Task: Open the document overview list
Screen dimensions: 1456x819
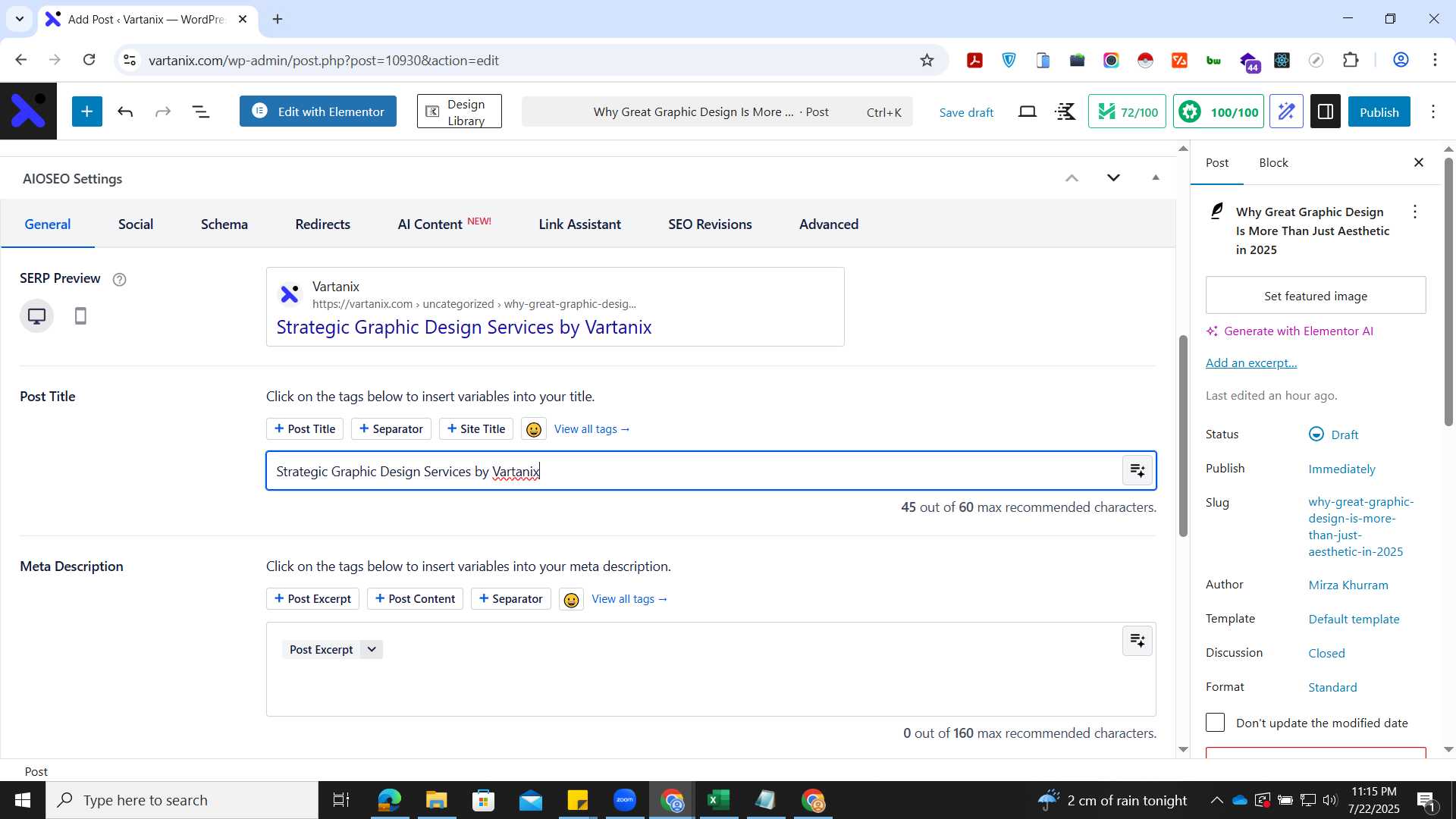Action: click(201, 112)
